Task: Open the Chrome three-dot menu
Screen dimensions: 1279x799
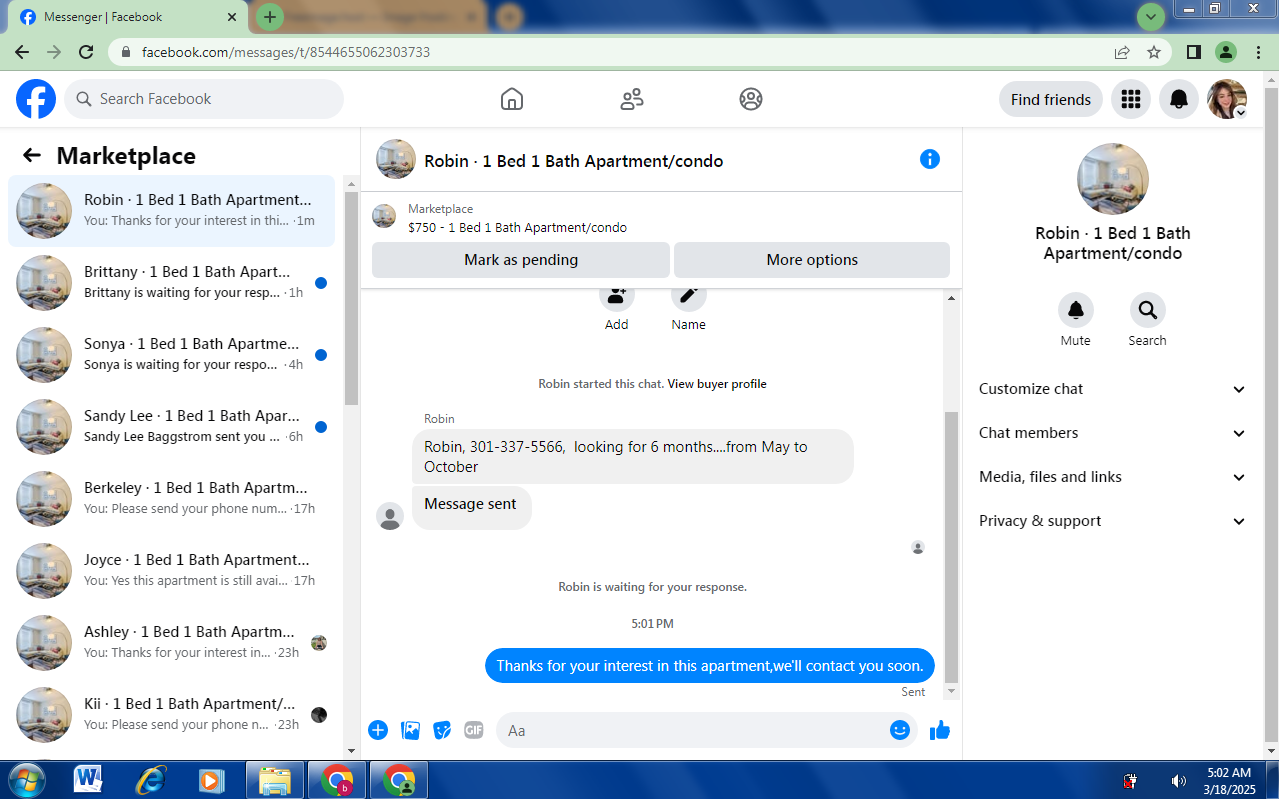Action: 1259,52
